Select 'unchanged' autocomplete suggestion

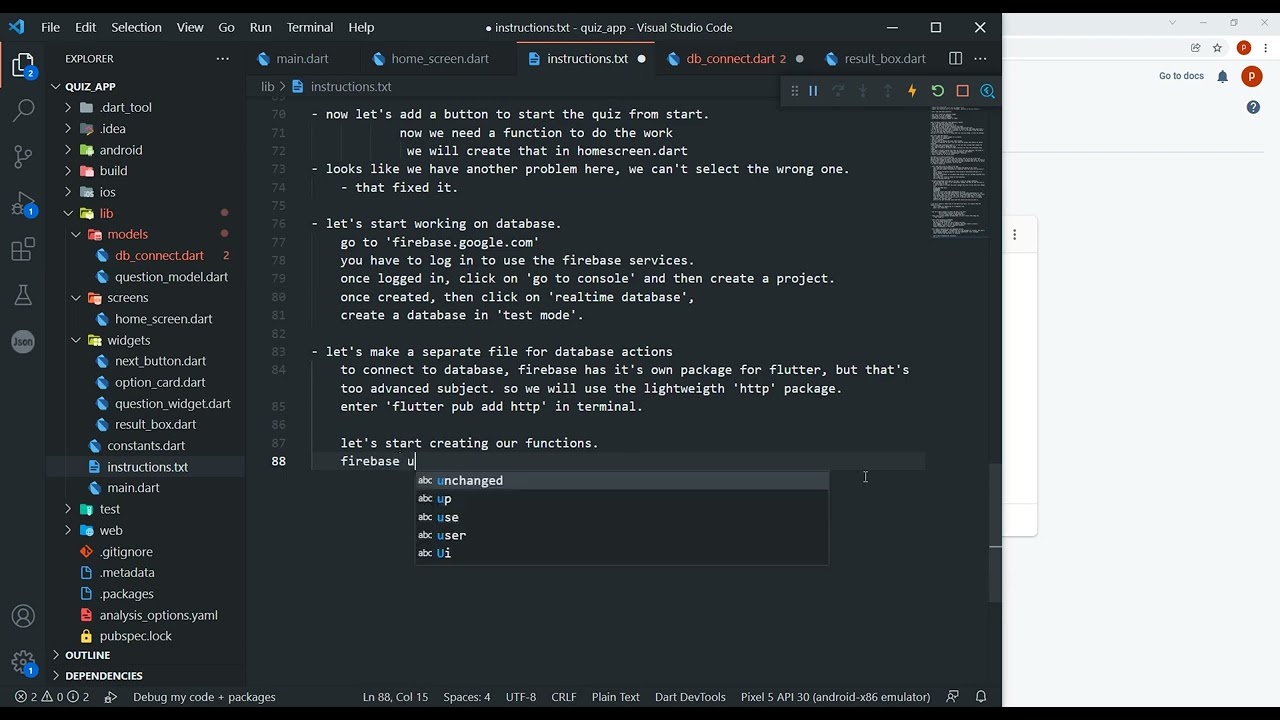click(x=622, y=481)
